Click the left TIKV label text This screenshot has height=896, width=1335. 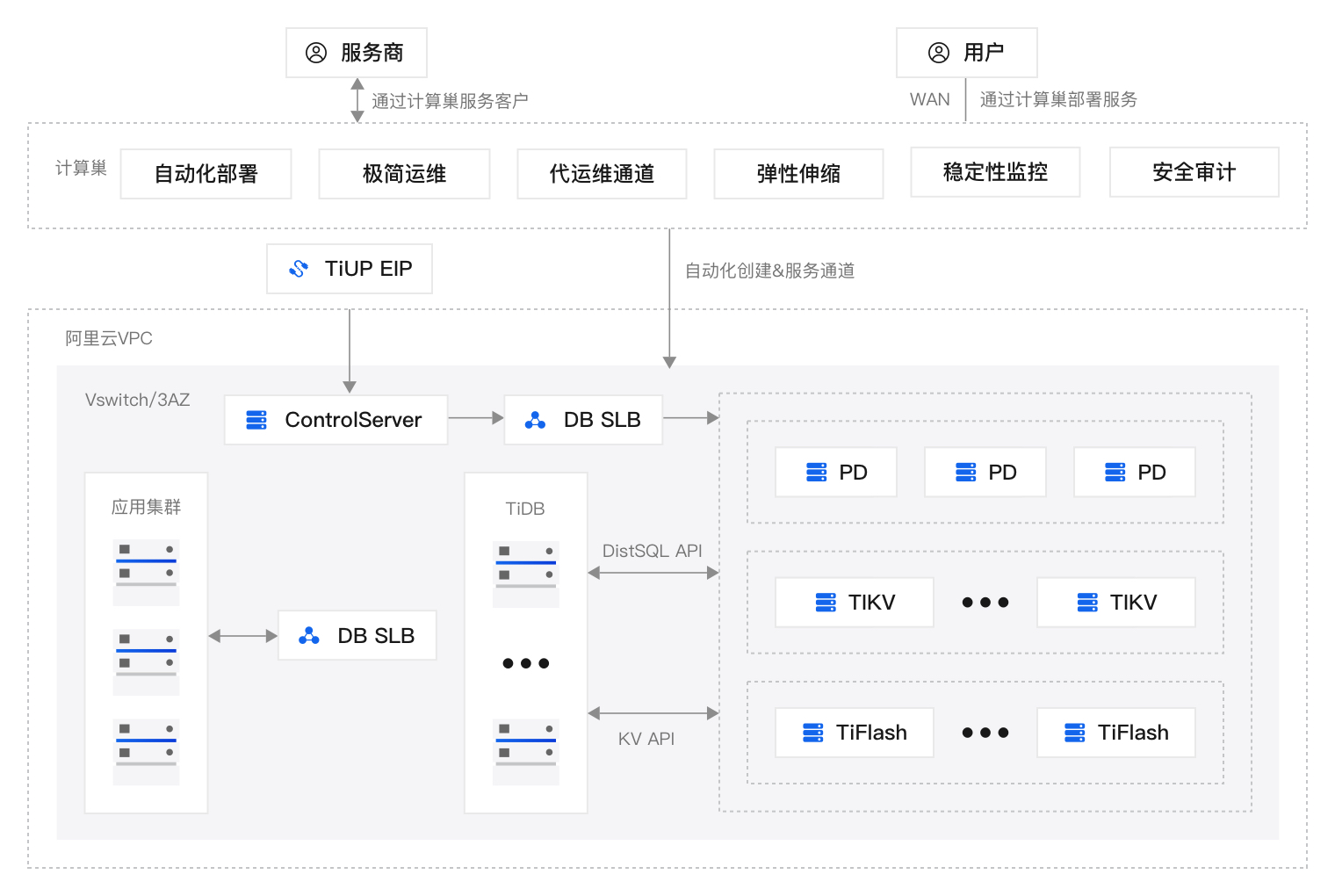click(872, 603)
